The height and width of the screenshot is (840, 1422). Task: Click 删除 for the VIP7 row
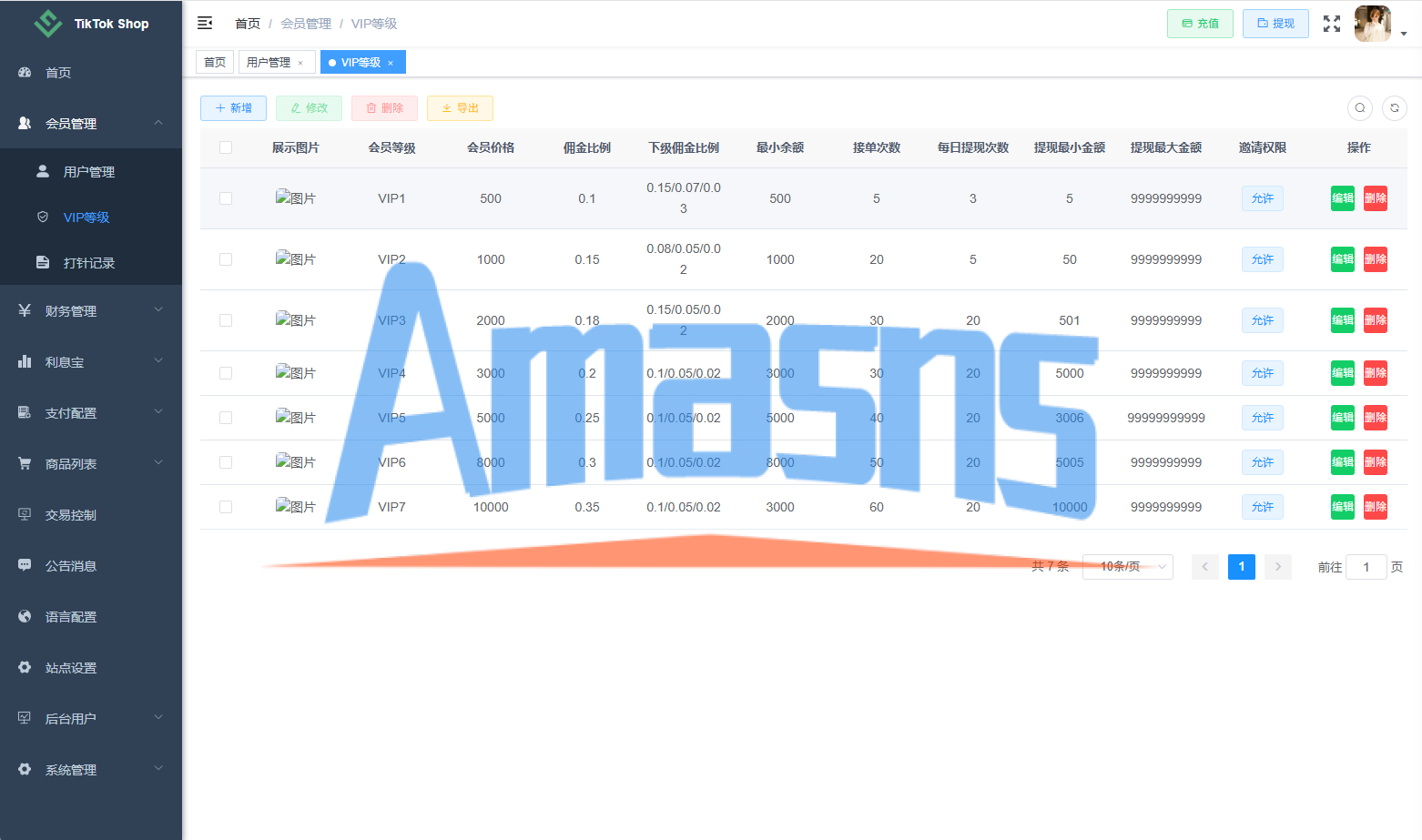click(x=1376, y=507)
